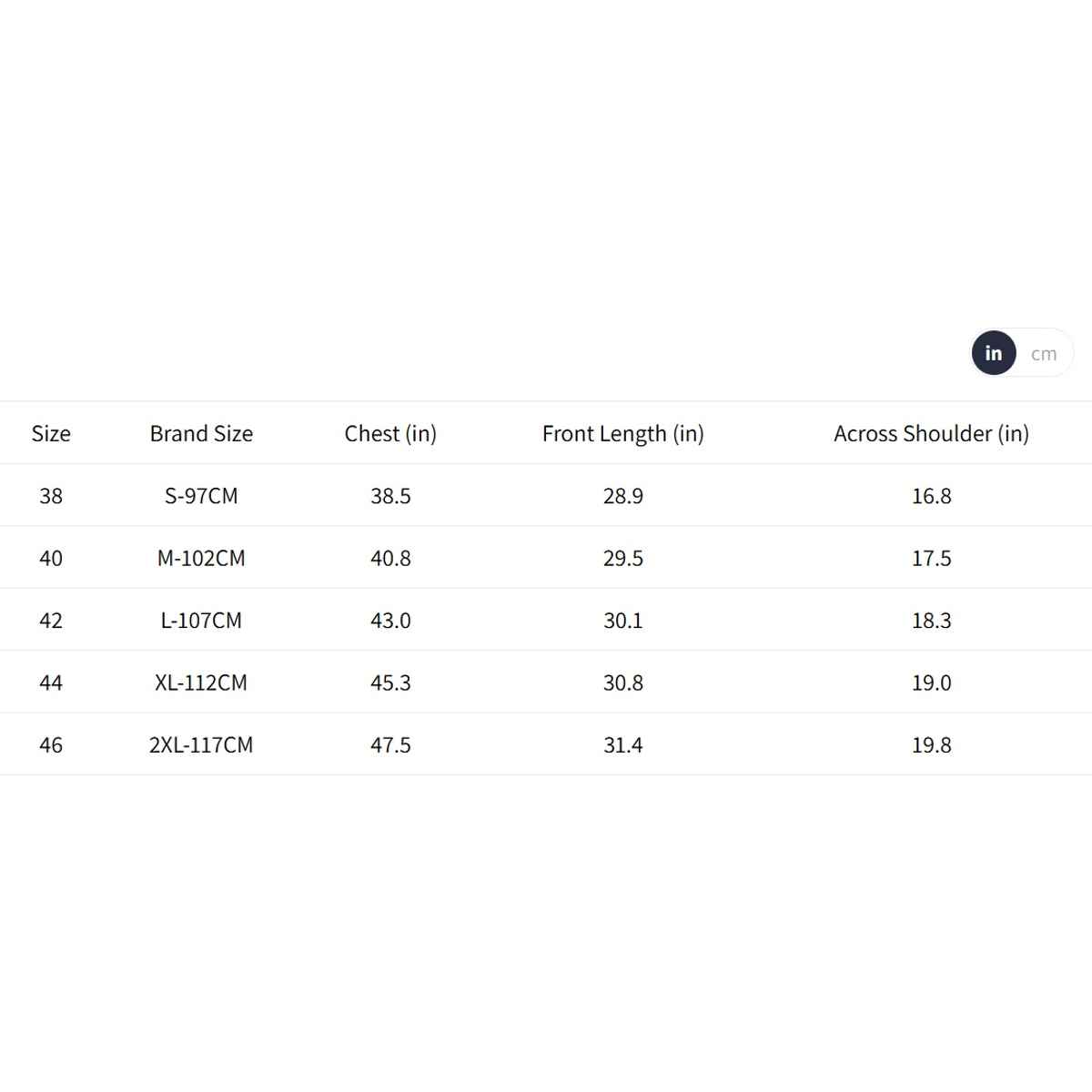Click the 2XL-117CM brand size cell
The image size is (1092, 1092).
click(201, 745)
